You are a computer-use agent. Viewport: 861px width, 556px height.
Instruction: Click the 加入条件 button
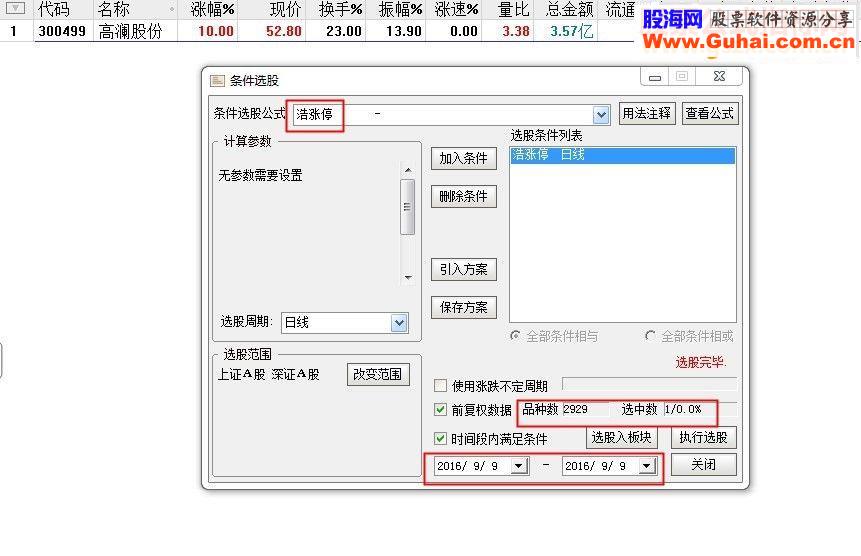coord(463,159)
